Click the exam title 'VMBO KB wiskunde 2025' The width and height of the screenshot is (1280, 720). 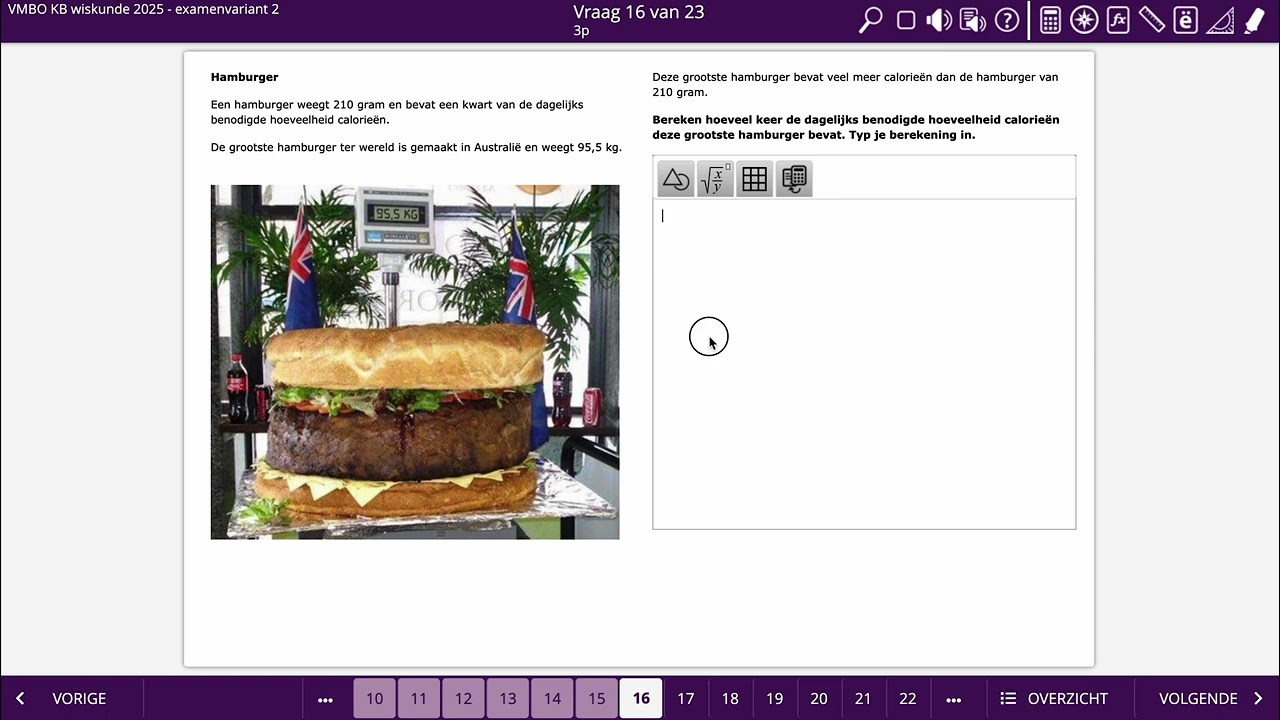[x=145, y=10]
